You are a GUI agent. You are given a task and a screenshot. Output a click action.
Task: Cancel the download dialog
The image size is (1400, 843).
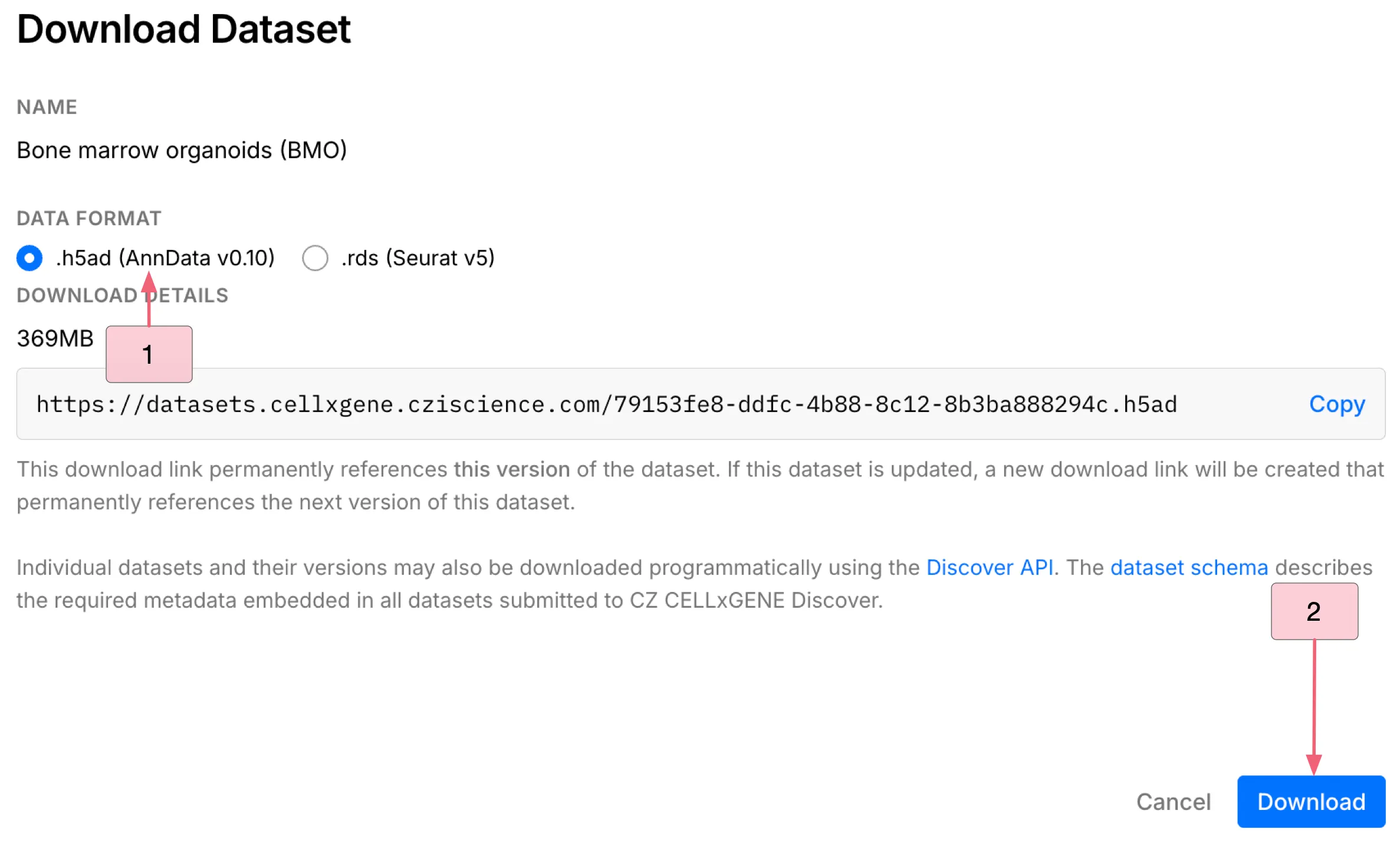click(x=1174, y=801)
